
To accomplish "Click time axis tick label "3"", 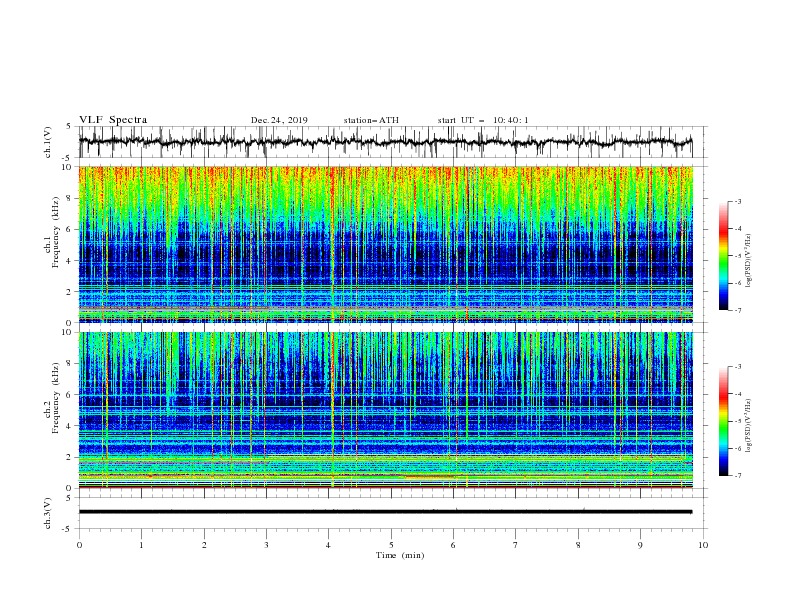I will pos(266,545).
